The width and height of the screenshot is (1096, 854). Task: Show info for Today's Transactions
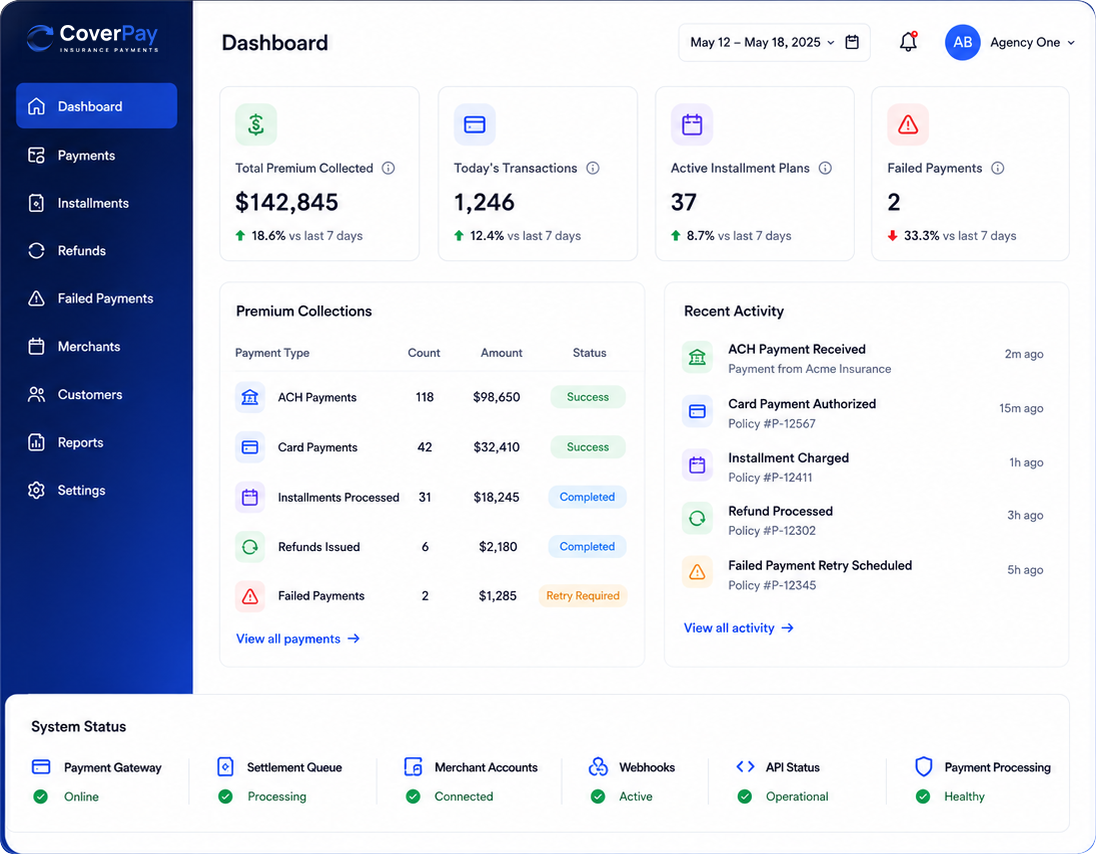point(593,168)
